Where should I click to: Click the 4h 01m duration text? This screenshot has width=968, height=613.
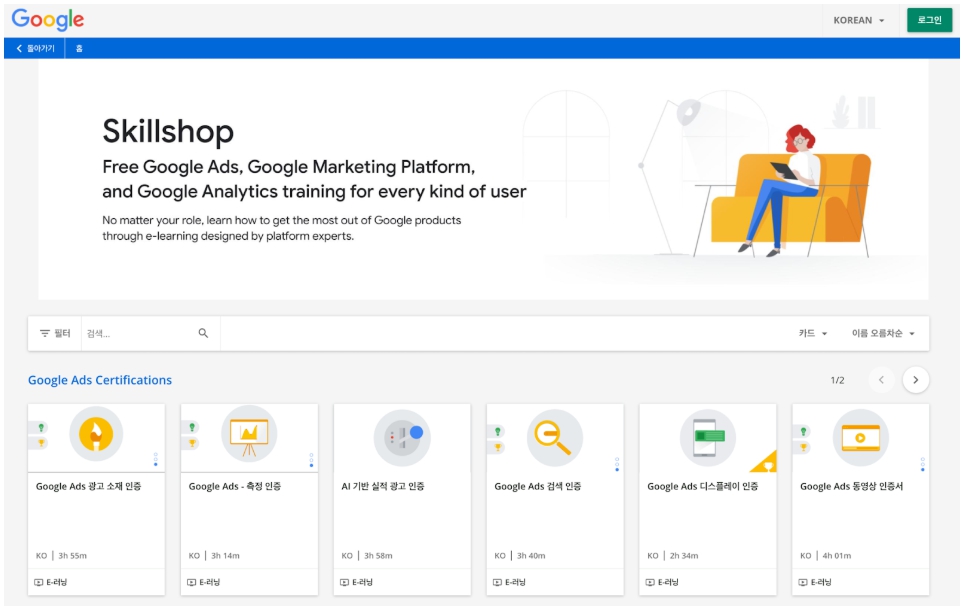837,556
